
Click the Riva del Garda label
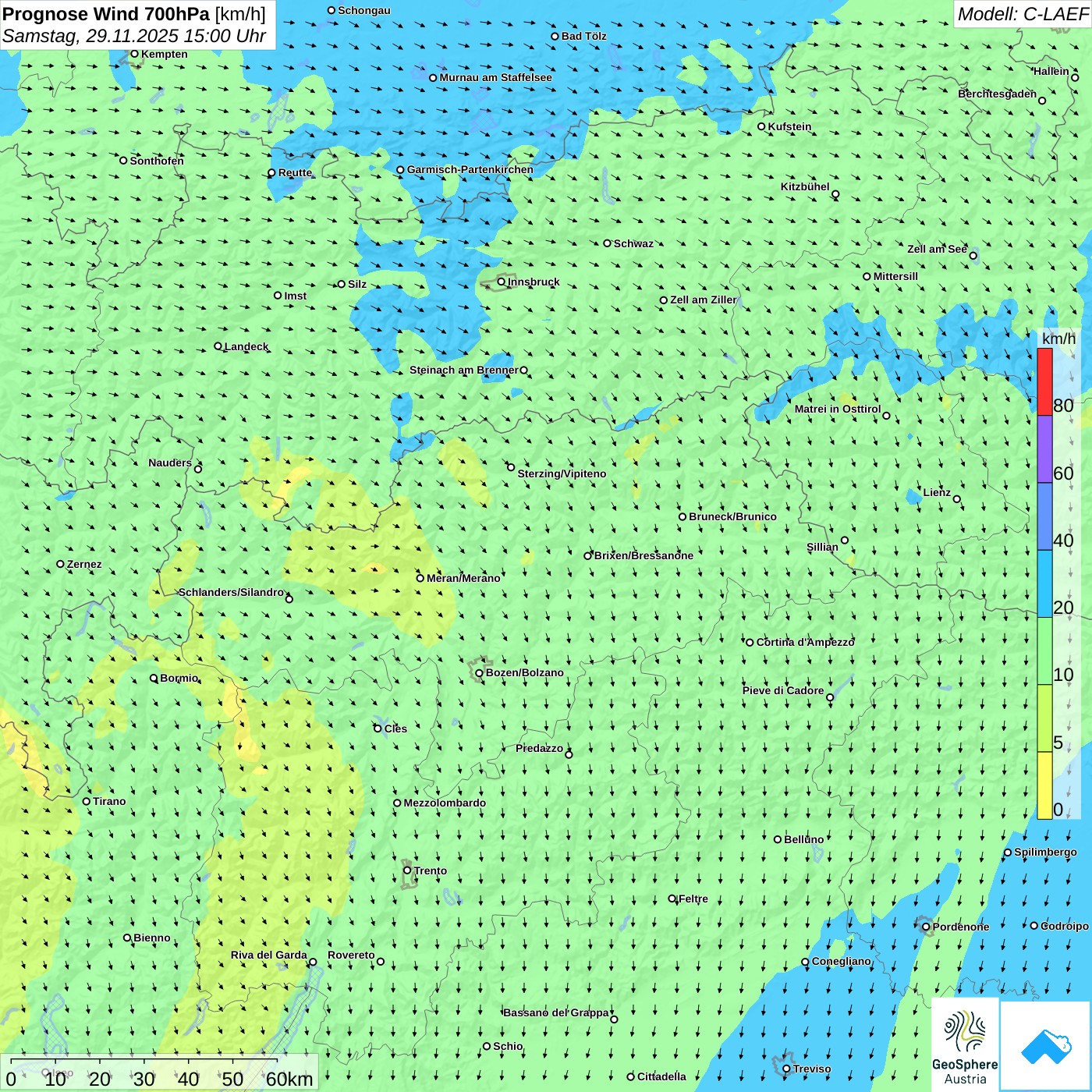(x=269, y=955)
